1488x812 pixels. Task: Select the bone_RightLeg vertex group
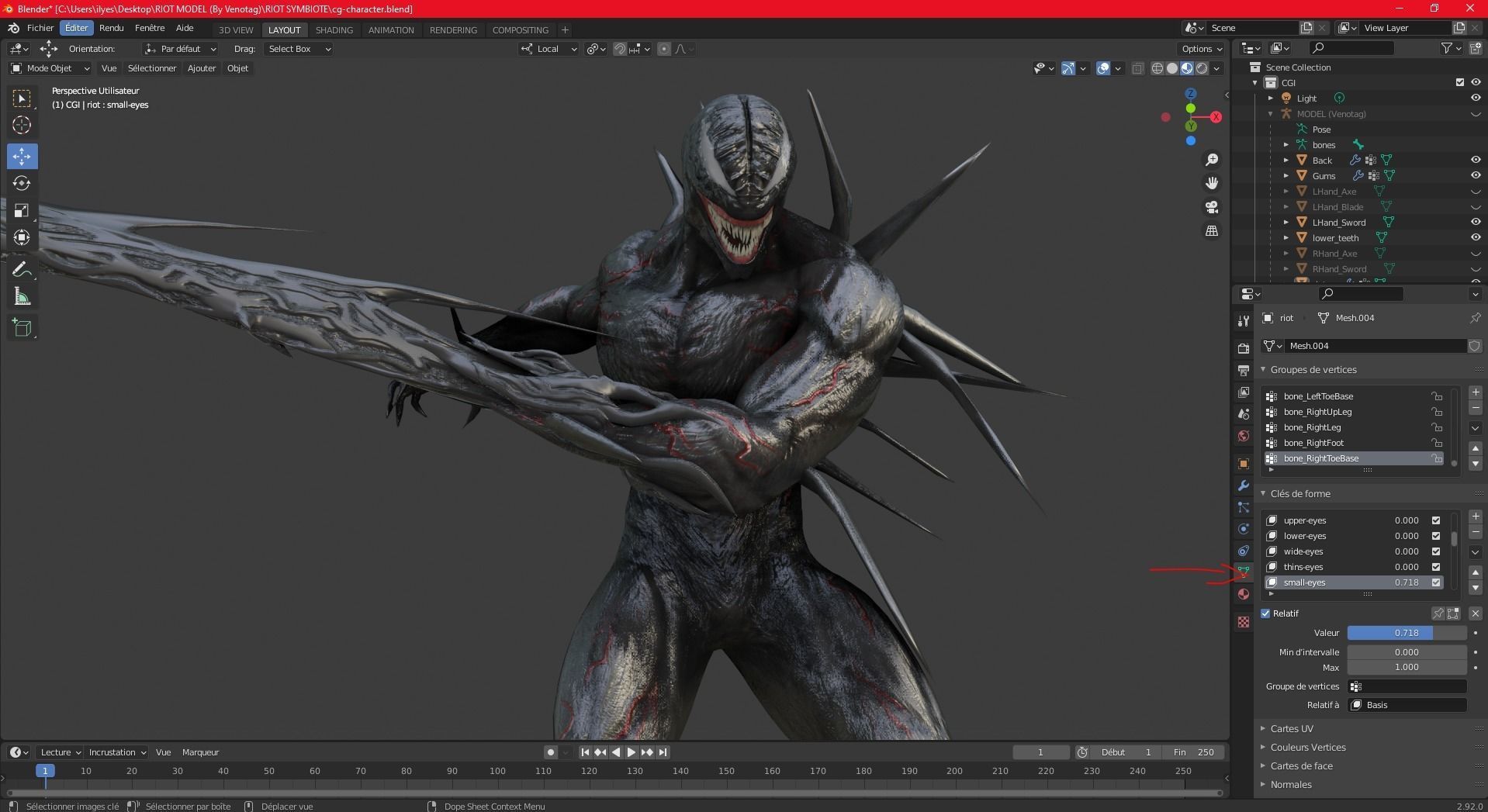click(x=1354, y=427)
